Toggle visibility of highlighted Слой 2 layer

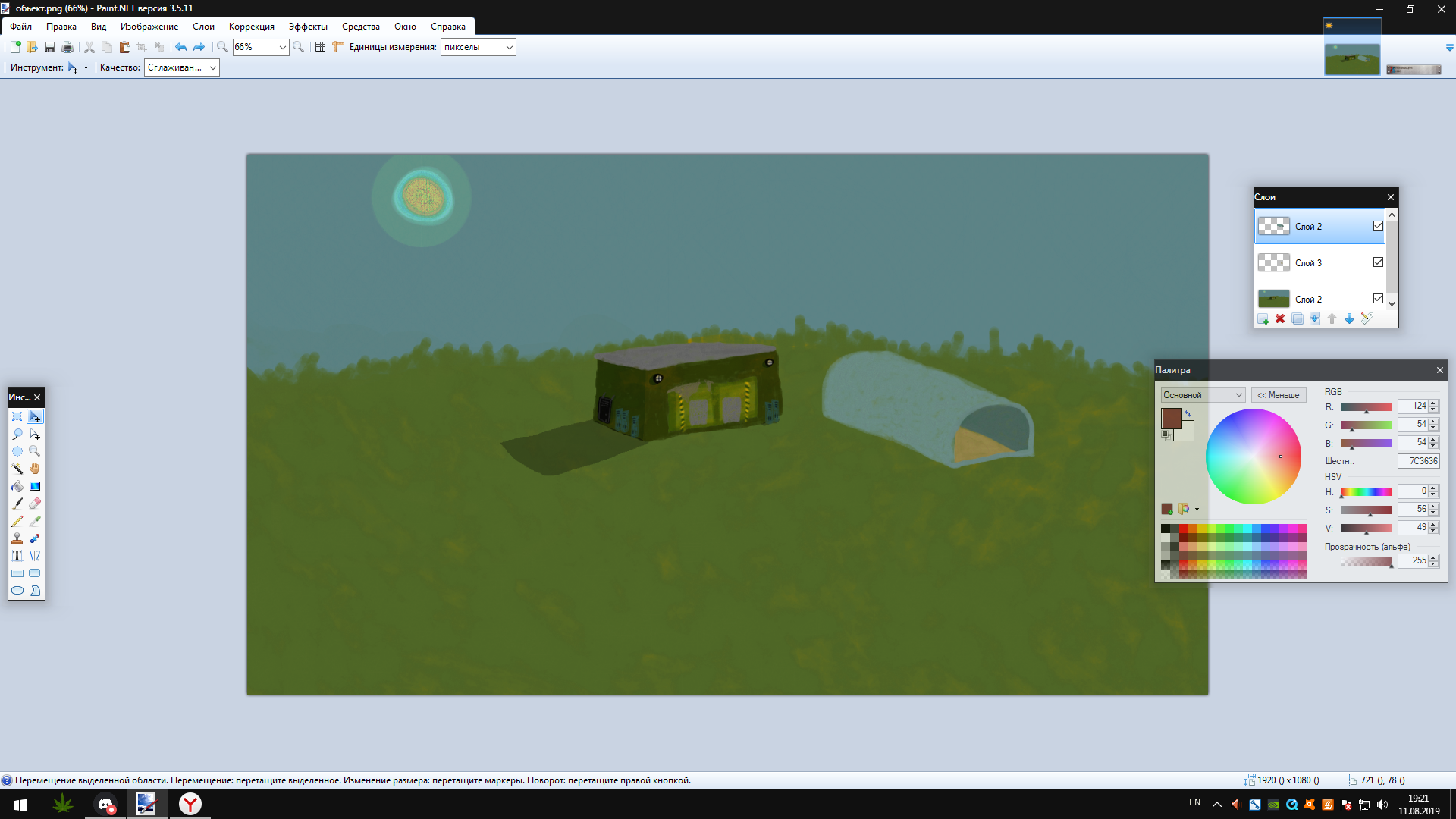[x=1378, y=226]
